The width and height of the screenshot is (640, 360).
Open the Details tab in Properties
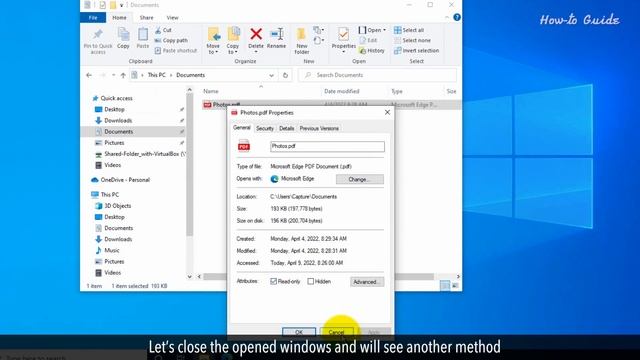287,129
